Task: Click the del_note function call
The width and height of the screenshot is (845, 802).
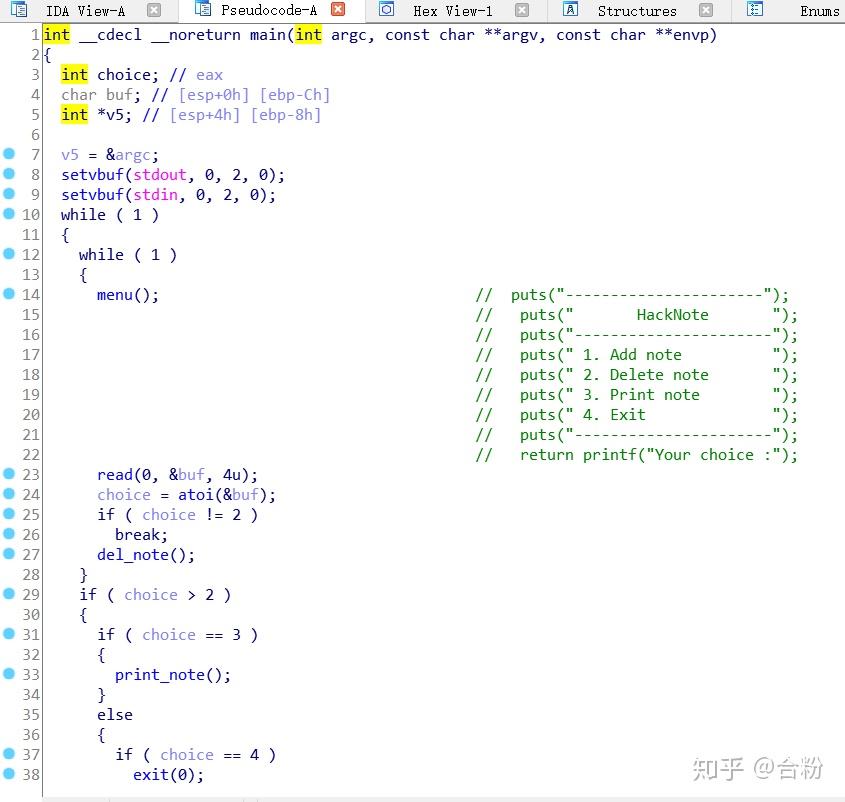Action: tap(136, 554)
